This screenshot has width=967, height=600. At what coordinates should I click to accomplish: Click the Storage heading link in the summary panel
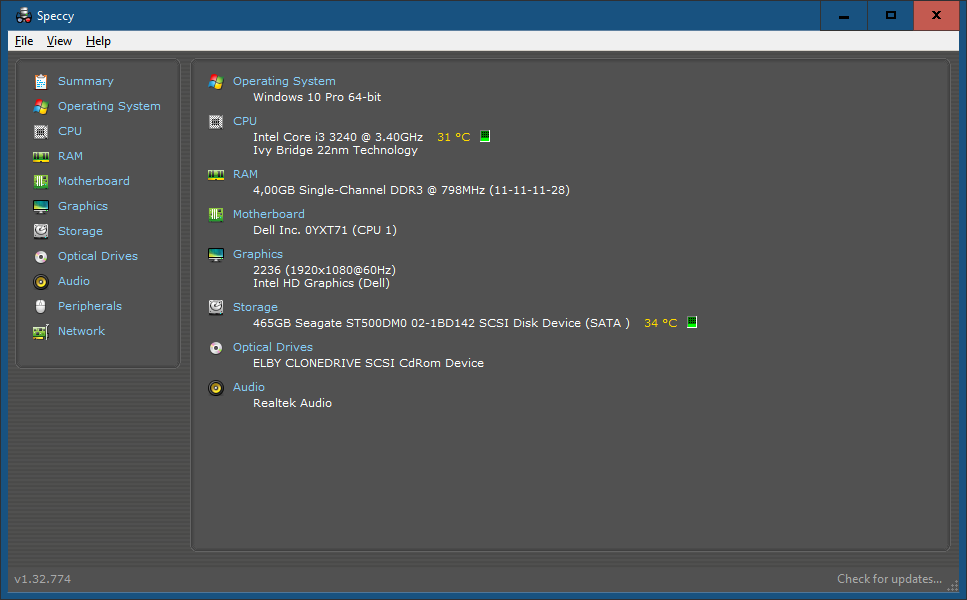(255, 307)
